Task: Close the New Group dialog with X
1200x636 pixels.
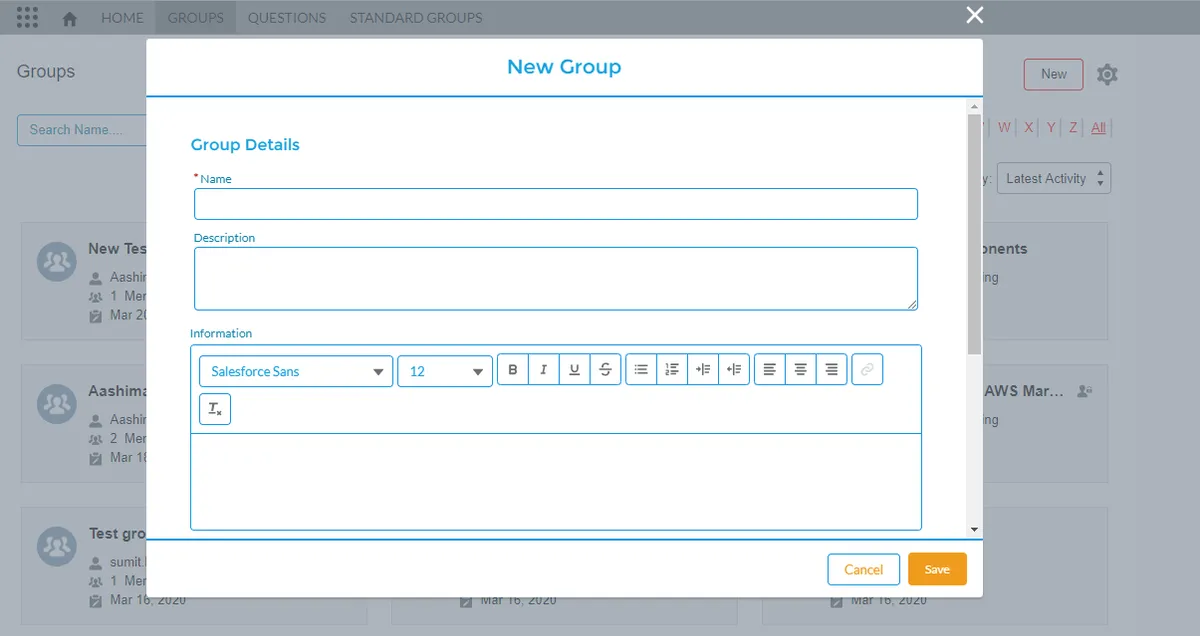Action: click(x=975, y=14)
